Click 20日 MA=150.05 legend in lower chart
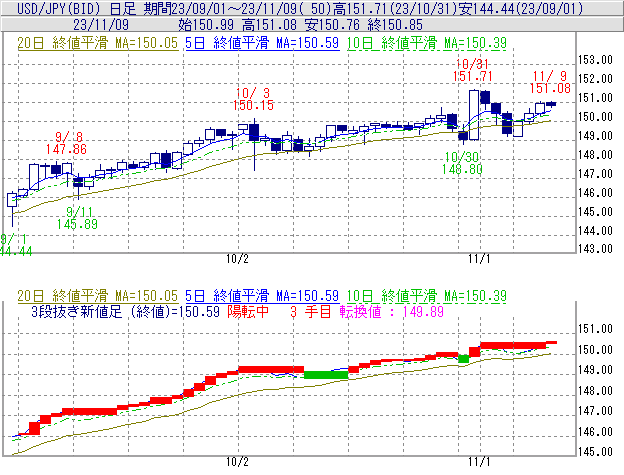The image size is (624, 475). [x=98, y=296]
